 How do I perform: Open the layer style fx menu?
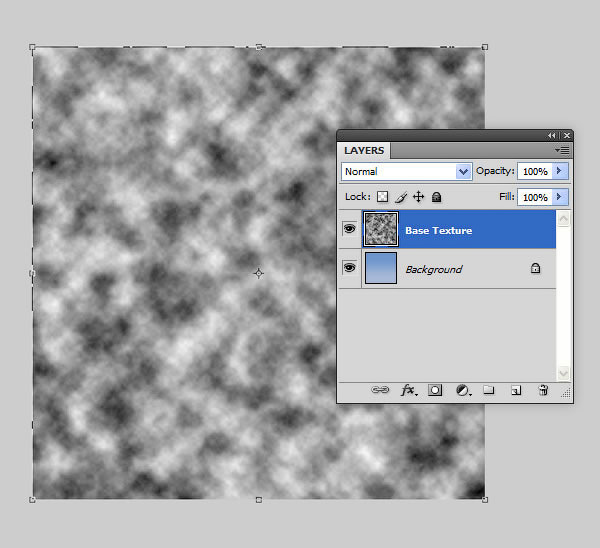point(409,390)
